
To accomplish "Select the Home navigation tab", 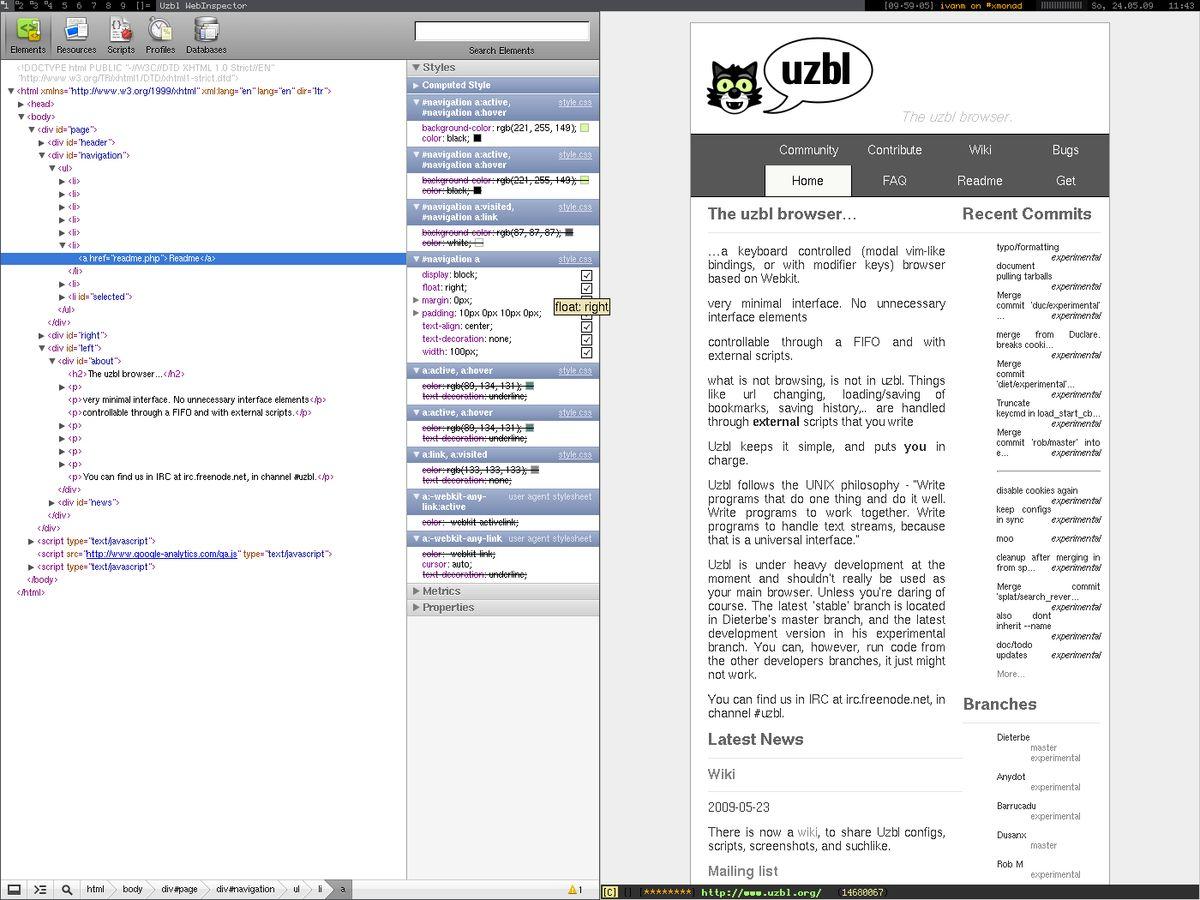I will coord(808,181).
